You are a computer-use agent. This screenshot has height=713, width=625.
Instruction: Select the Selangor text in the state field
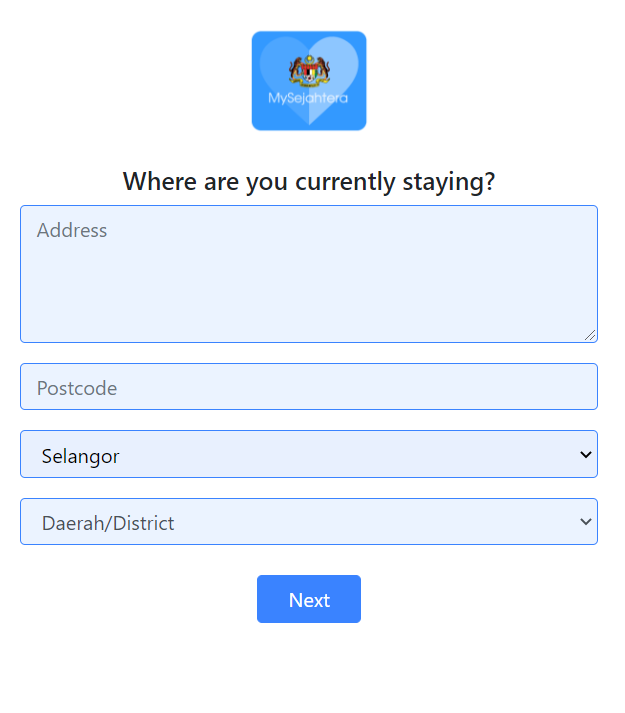(80, 457)
